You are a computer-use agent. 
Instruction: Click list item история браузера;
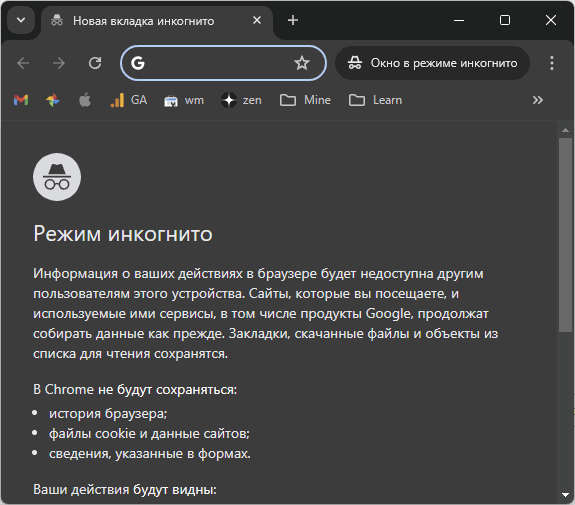point(108,413)
